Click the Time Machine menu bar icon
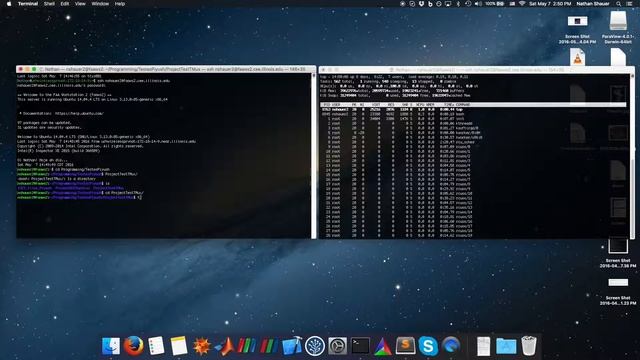 (x=468, y=4)
